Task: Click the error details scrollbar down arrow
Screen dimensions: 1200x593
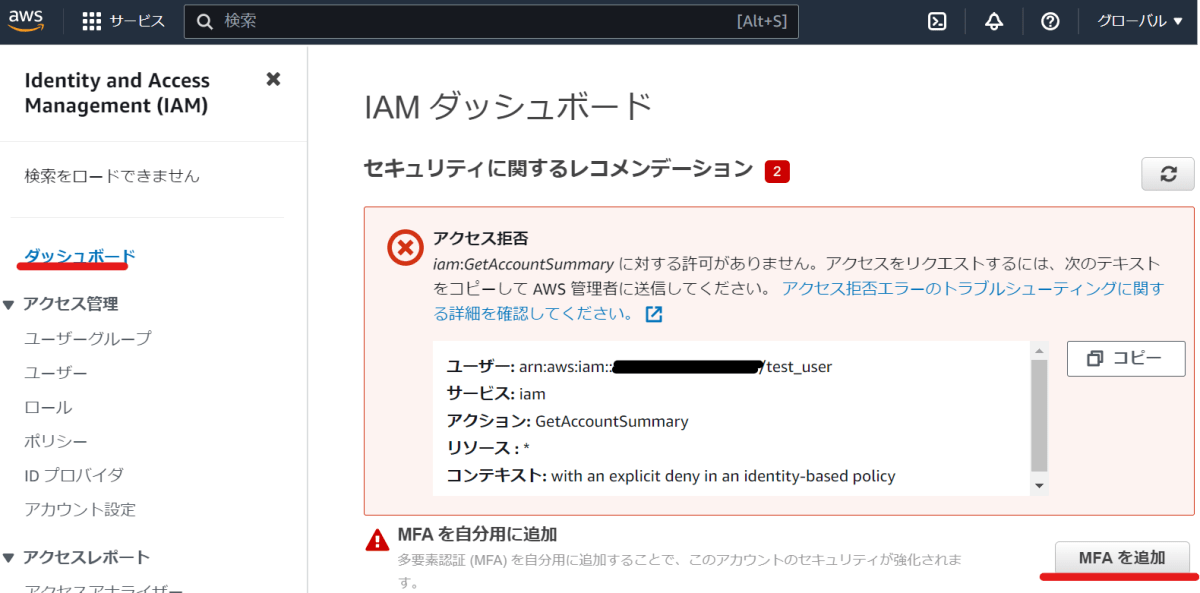Action: (x=1040, y=486)
